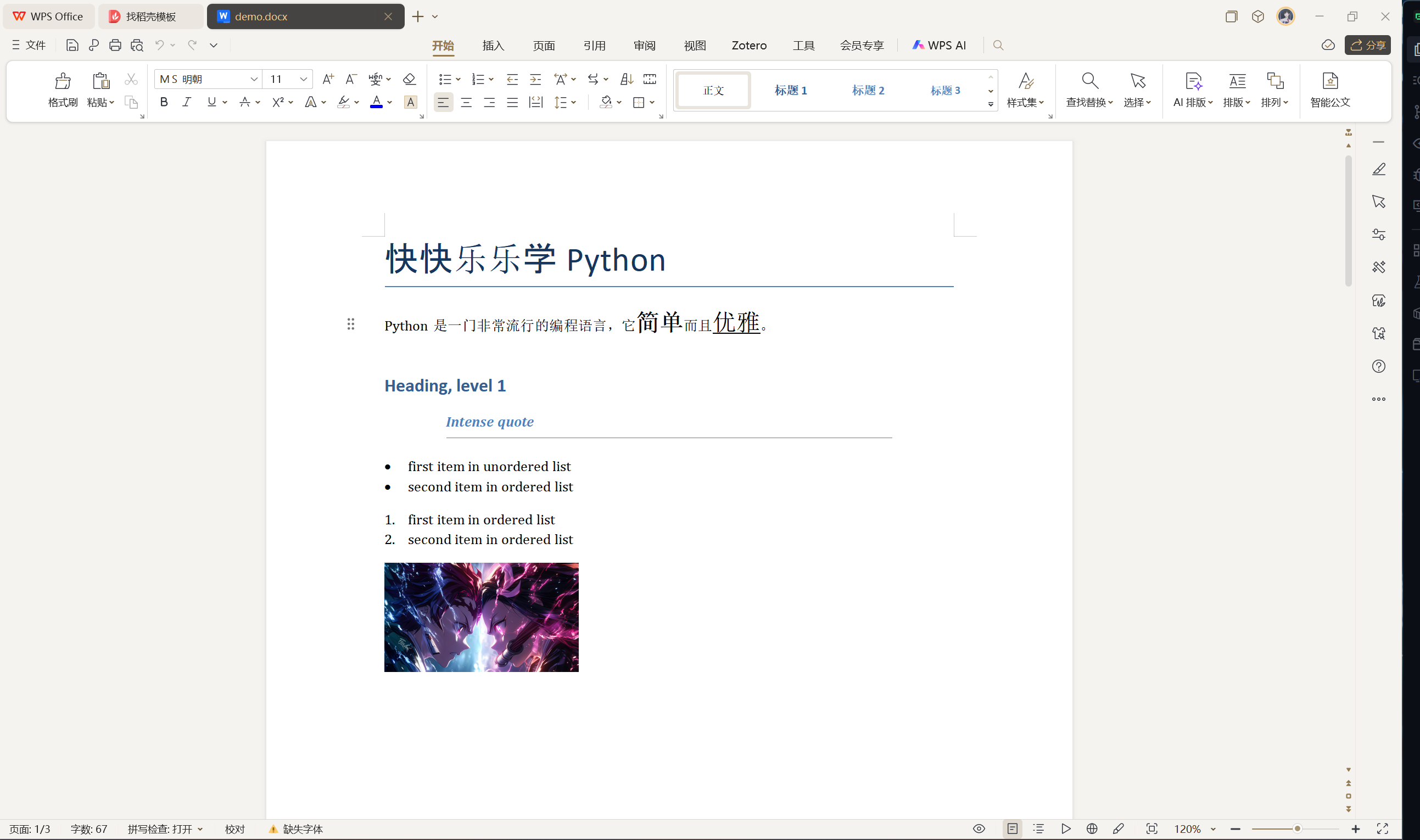Click the print icon in quick toolbar

(115, 45)
